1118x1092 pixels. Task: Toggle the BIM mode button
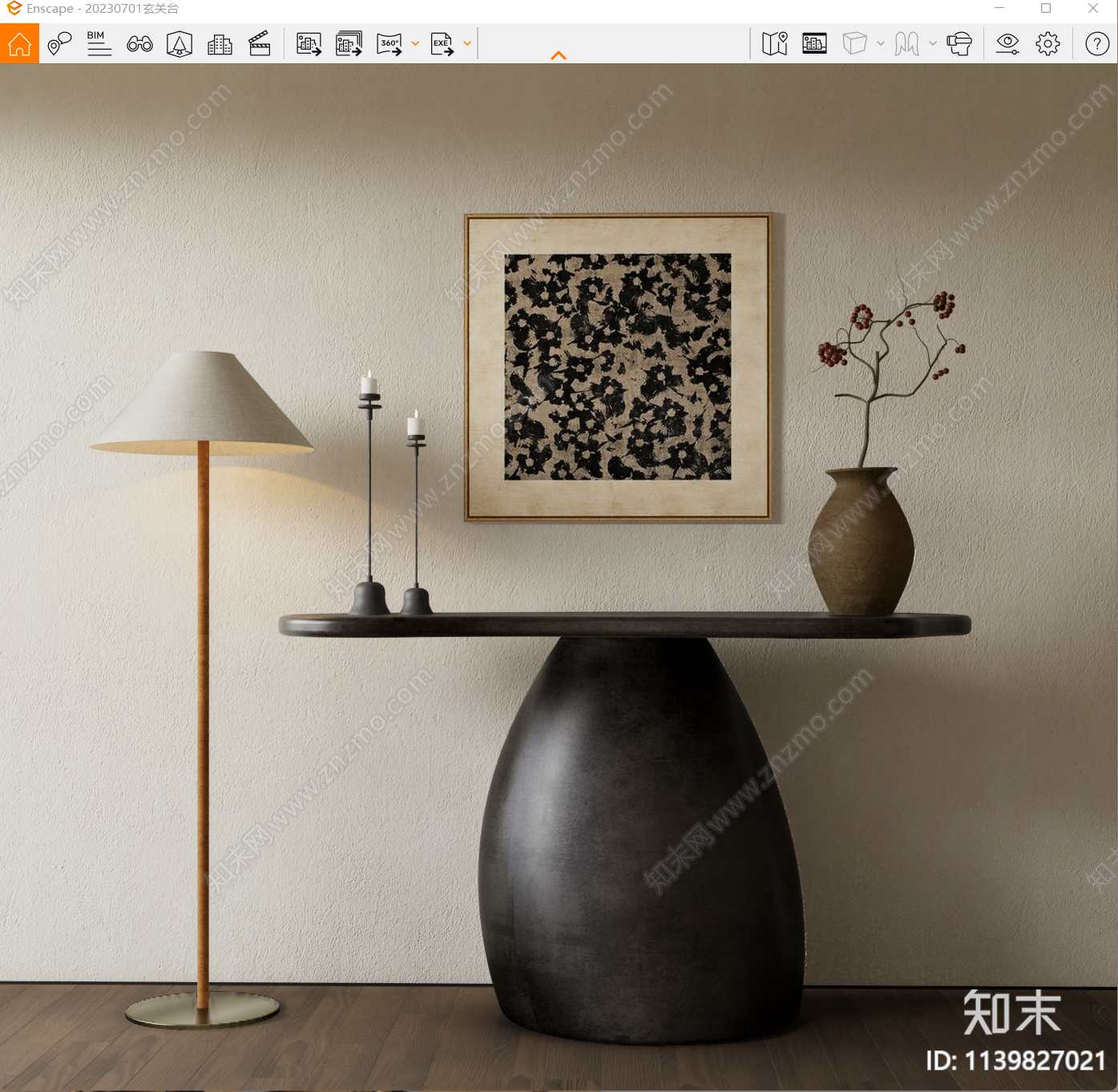[99, 43]
